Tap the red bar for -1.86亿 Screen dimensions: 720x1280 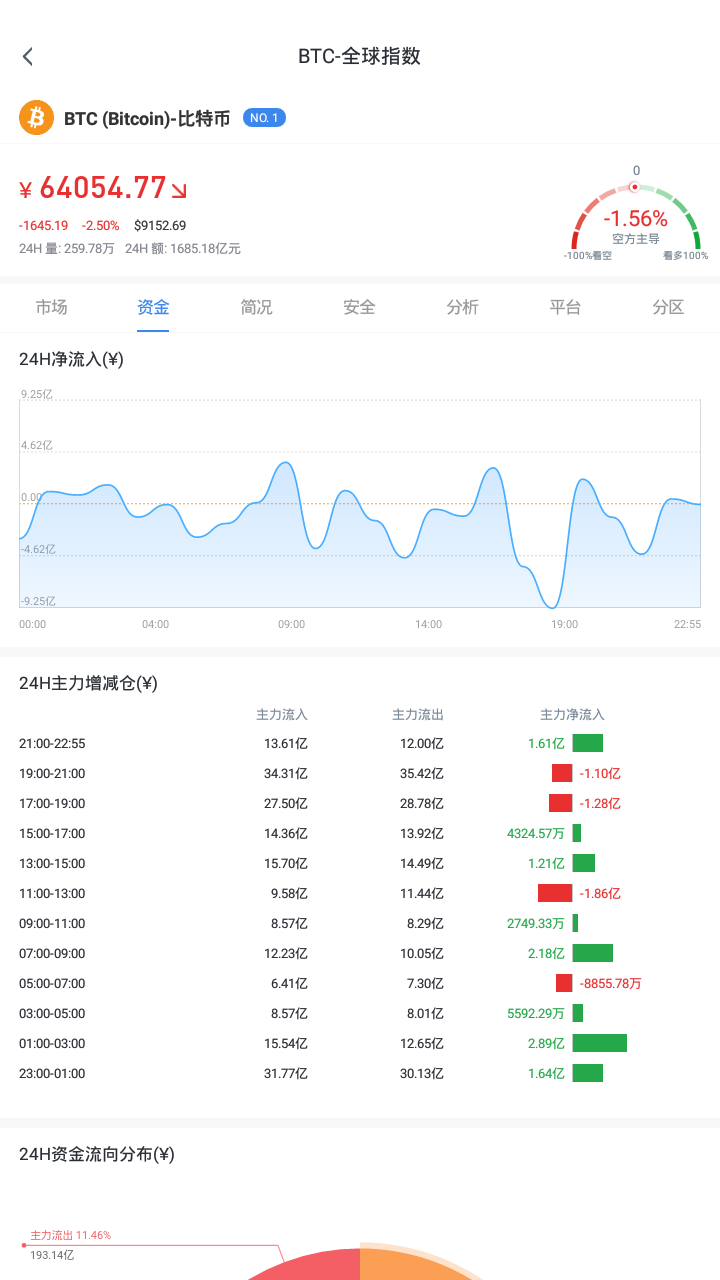click(555, 893)
